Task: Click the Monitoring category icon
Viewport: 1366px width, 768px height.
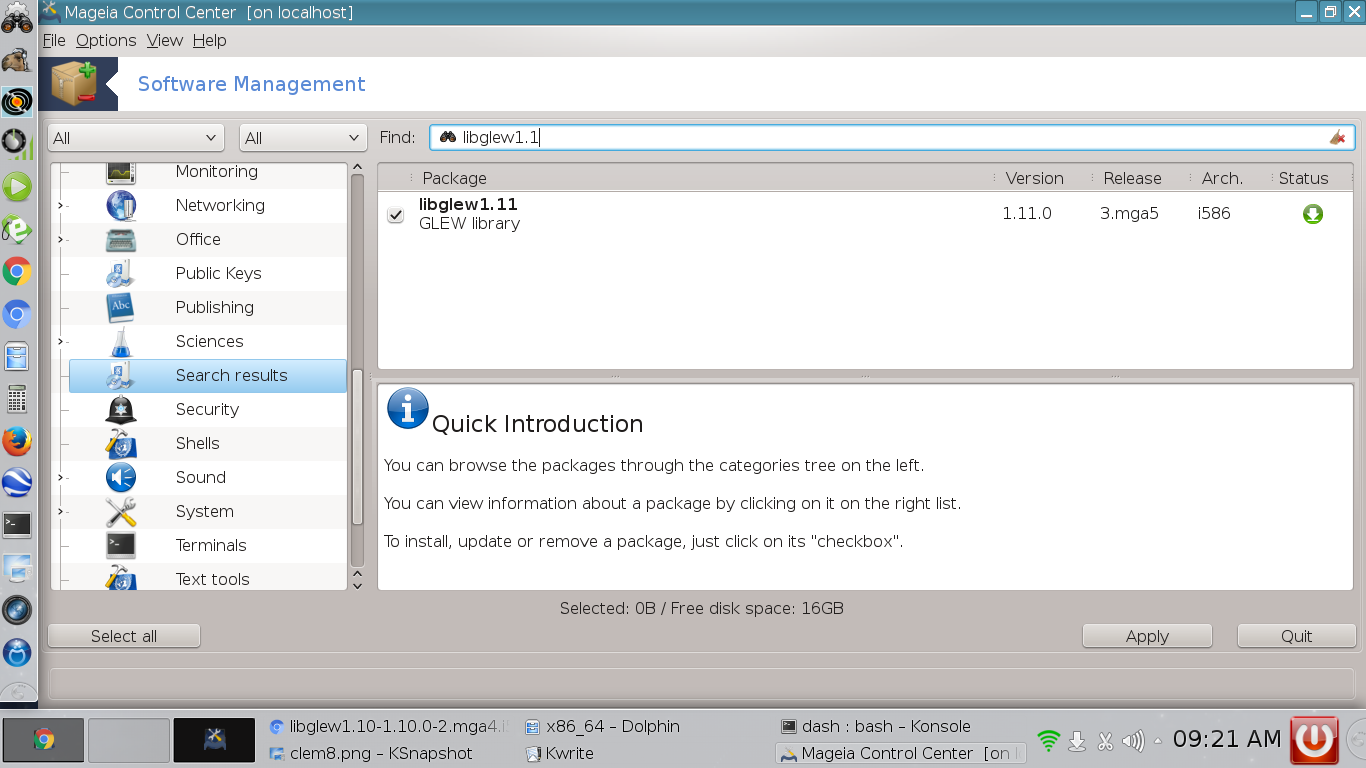Action: 121,172
